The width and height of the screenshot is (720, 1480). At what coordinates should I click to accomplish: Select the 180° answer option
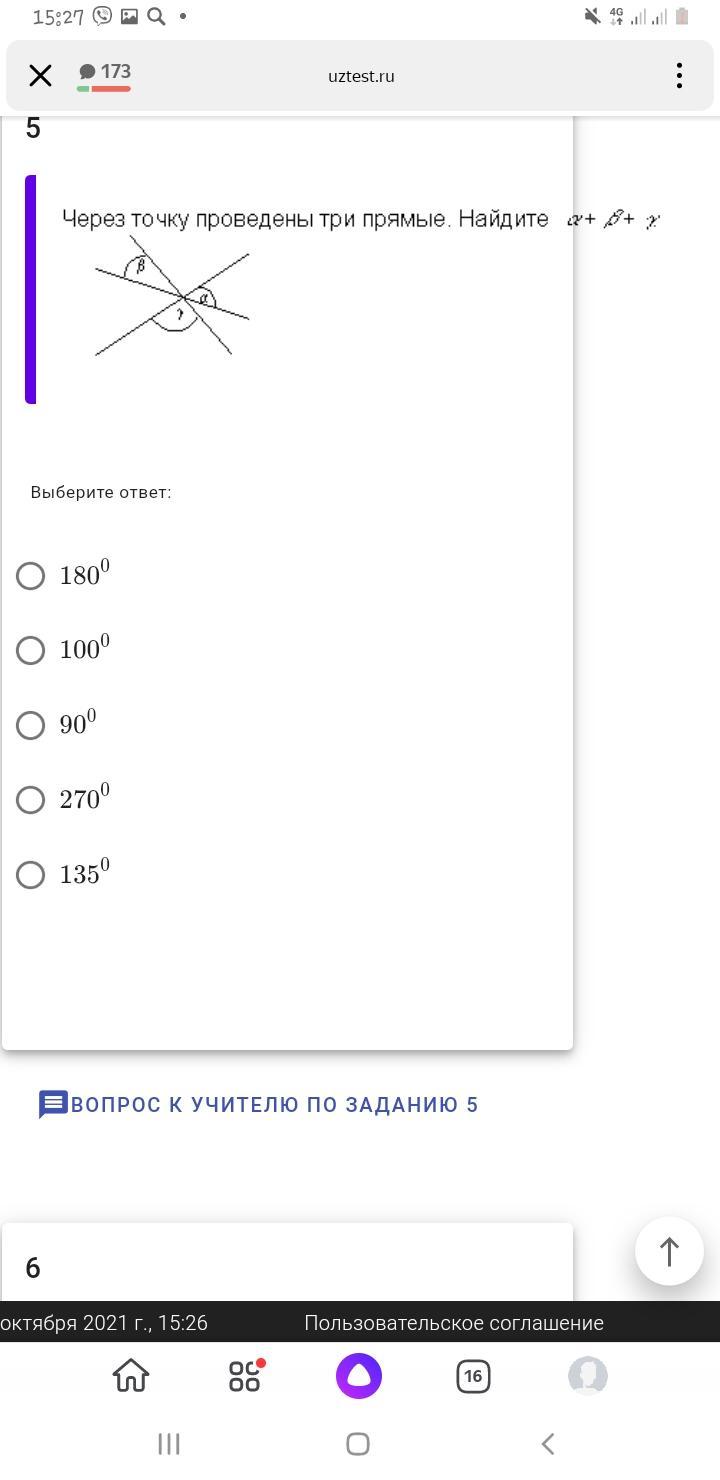31,576
